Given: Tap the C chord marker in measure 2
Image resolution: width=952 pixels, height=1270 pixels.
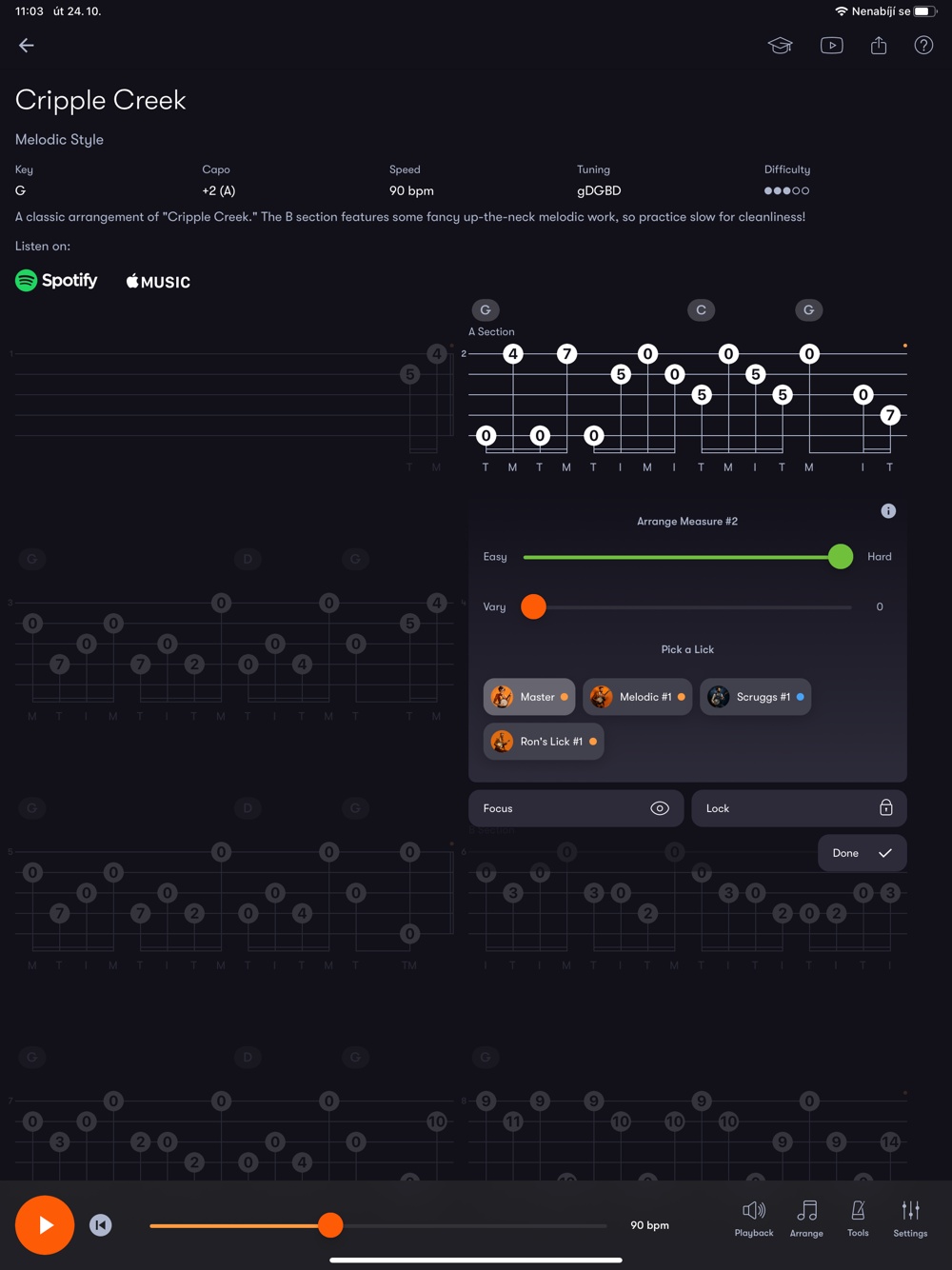Looking at the screenshot, I should pyautogui.click(x=702, y=309).
